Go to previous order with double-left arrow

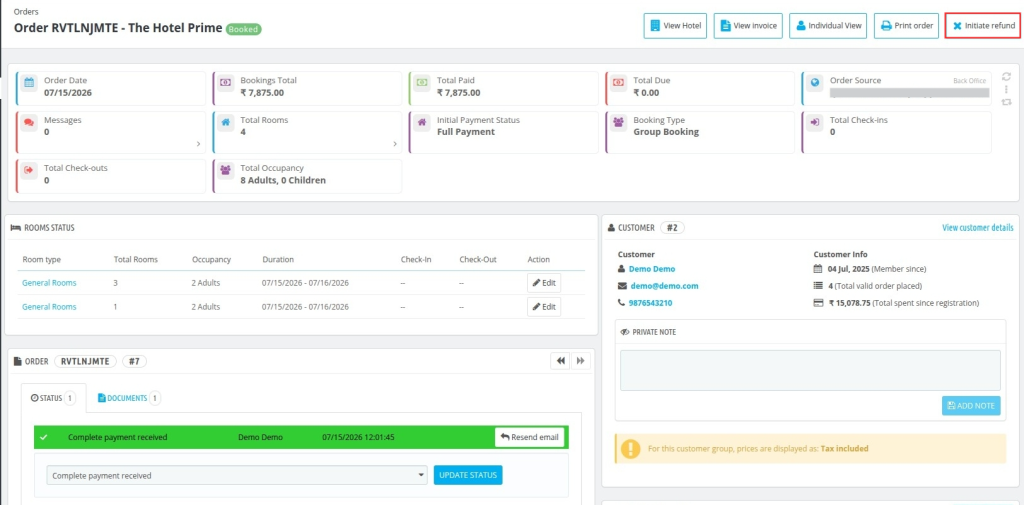[560, 361]
